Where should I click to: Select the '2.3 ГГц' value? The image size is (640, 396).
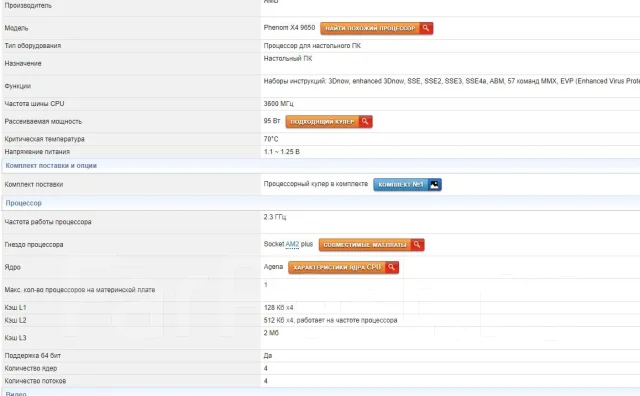[275, 217]
